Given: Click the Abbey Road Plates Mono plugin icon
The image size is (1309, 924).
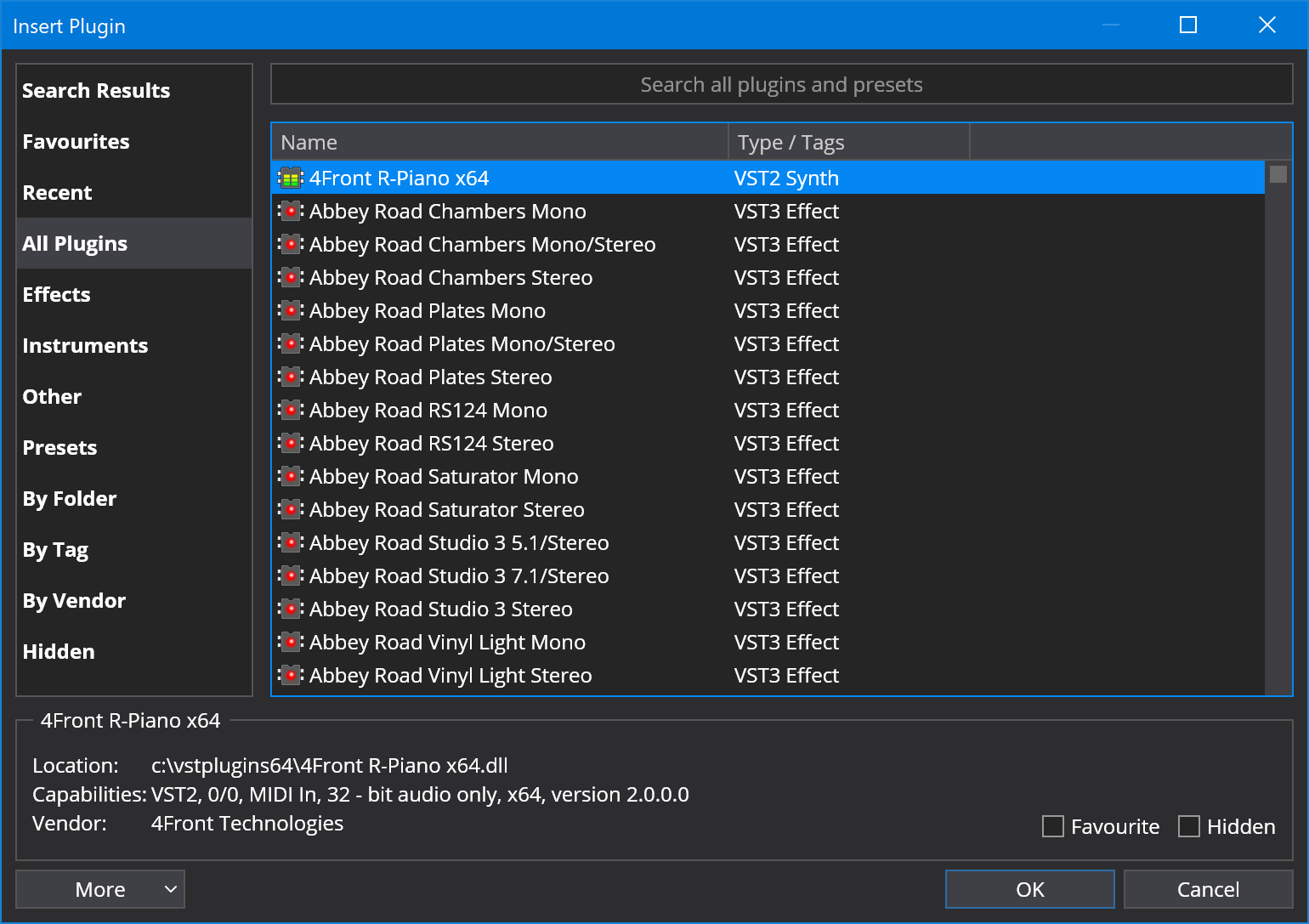Looking at the screenshot, I should [291, 310].
